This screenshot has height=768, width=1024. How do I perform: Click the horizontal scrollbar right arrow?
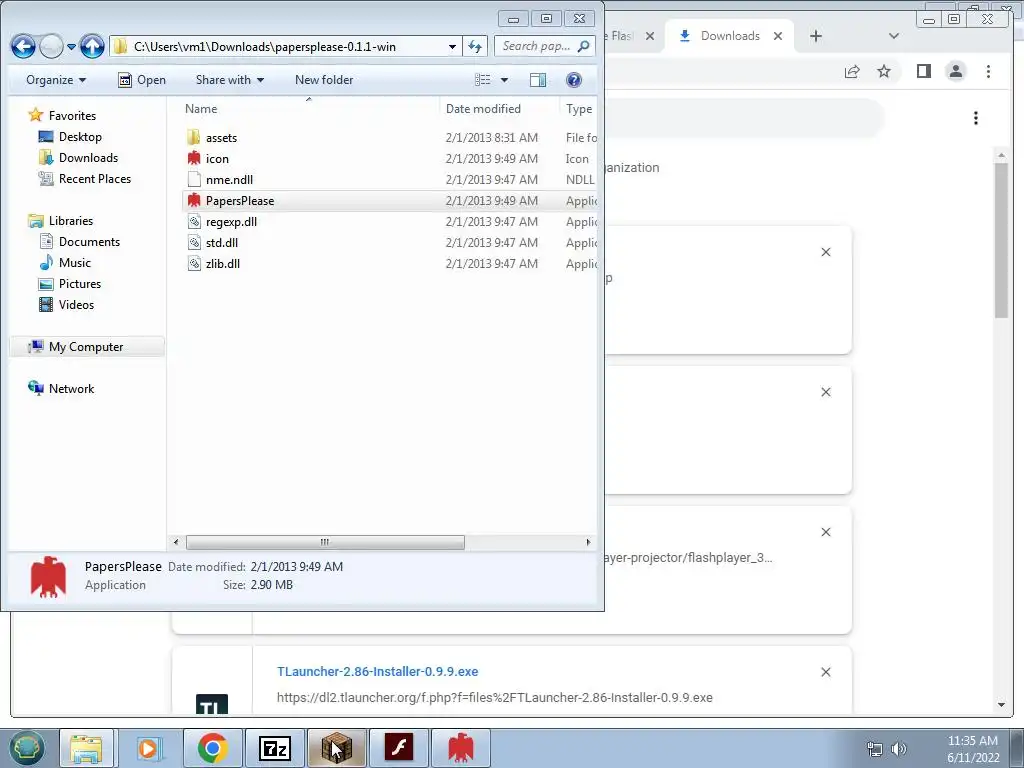[588, 542]
